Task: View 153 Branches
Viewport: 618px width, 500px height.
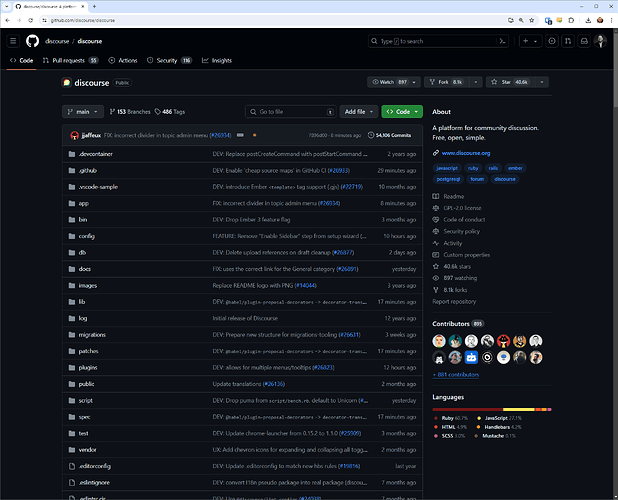Action: pyautogui.click(x=130, y=112)
